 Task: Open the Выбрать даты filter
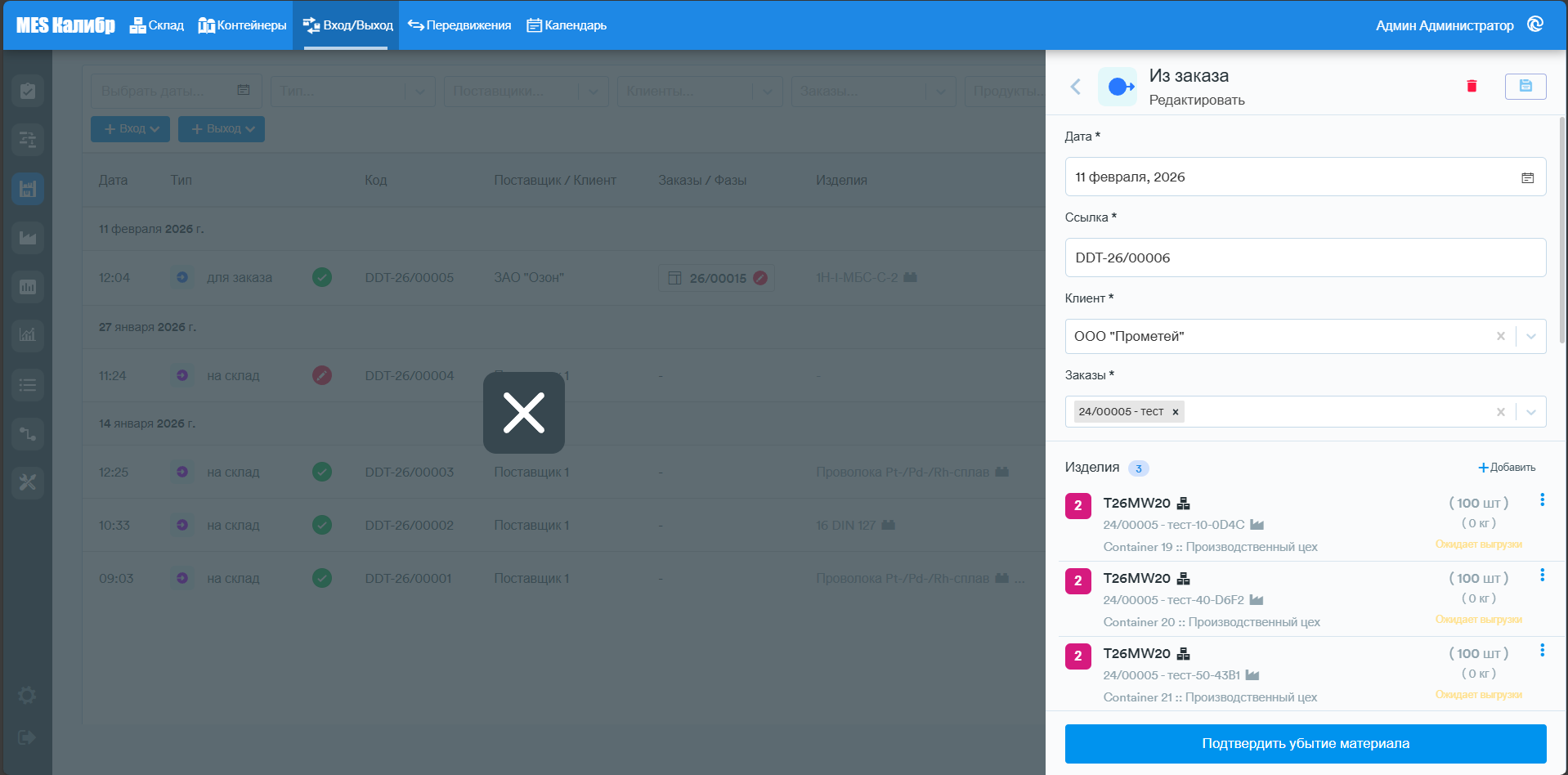pyautogui.click(x=176, y=91)
